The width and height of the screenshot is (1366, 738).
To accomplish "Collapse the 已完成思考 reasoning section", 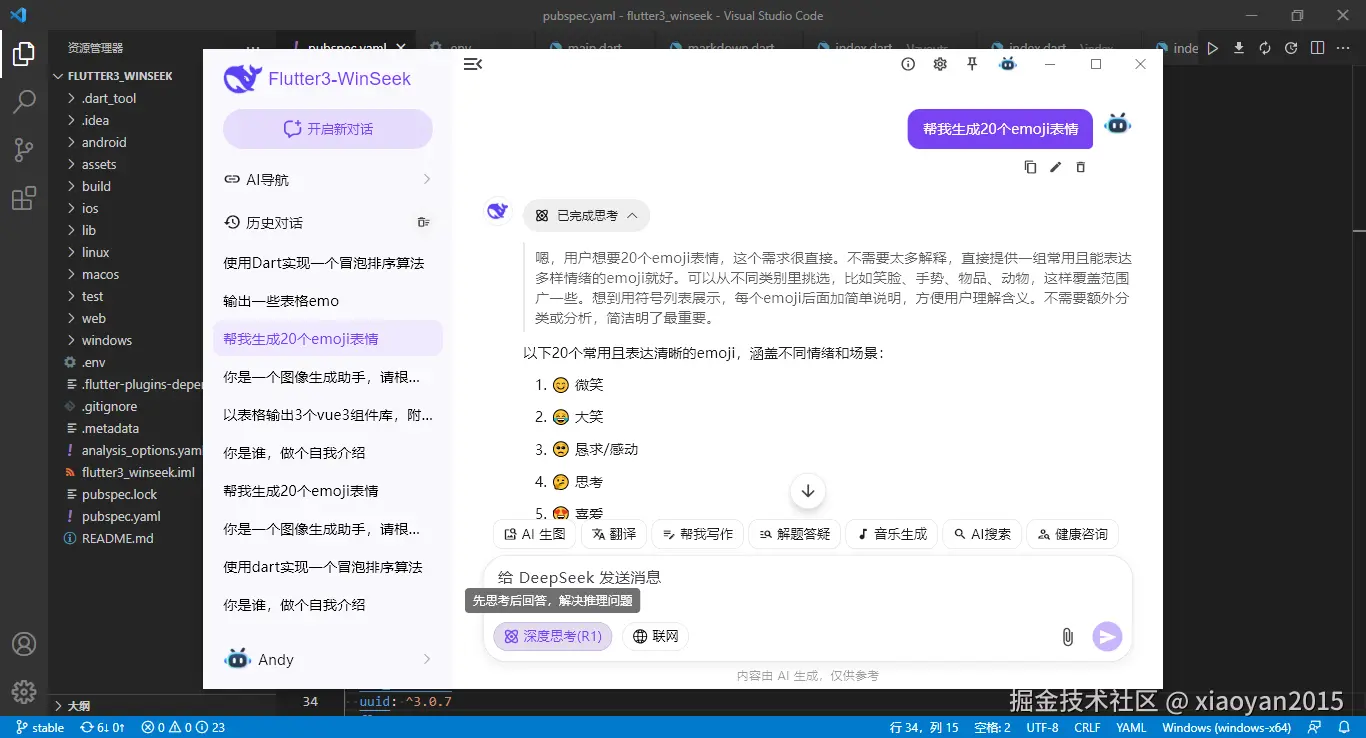I will point(586,215).
